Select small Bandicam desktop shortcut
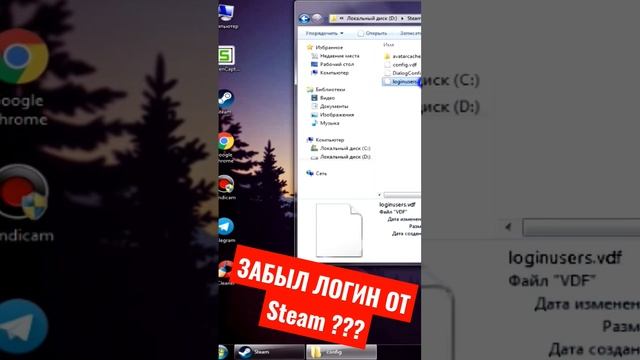The height and width of the screenshot is (360, 640). [x=227, y=188]
